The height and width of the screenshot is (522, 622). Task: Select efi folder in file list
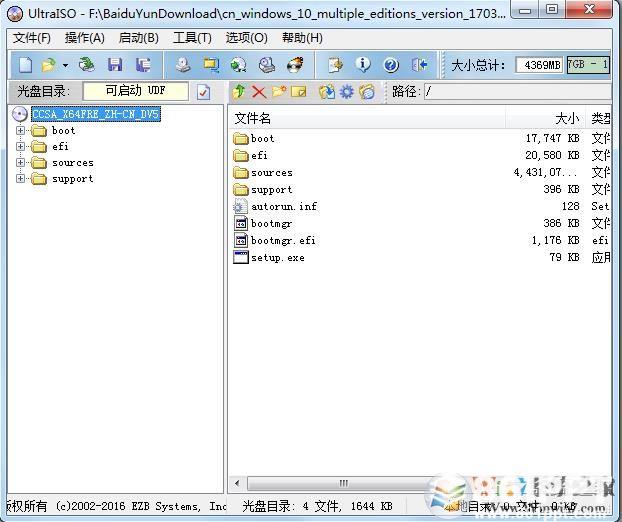[259, 155]
